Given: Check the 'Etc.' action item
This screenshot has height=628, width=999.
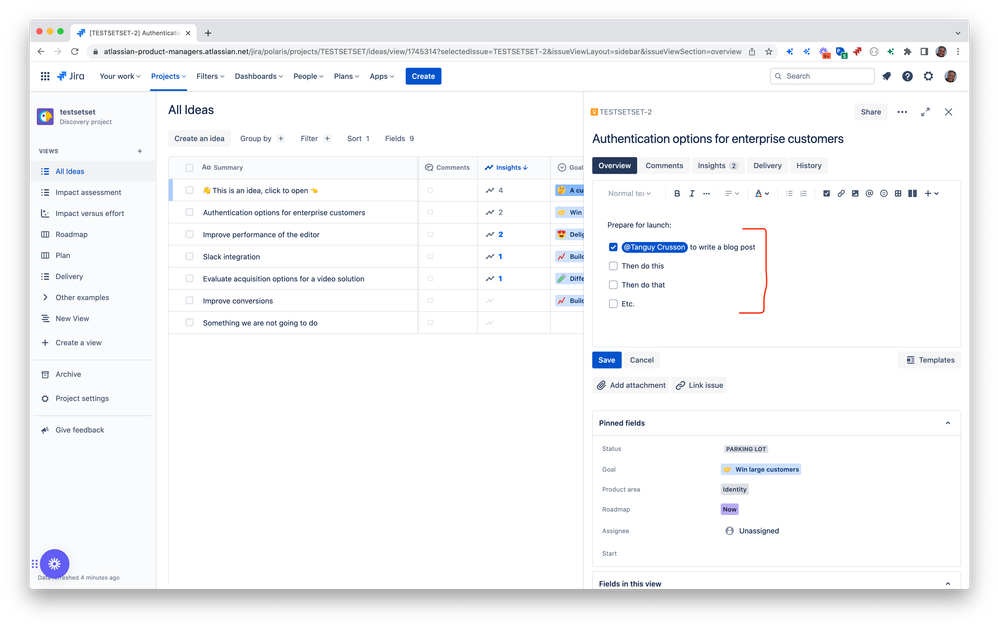Looking at the screenshot, I should 613,304.
